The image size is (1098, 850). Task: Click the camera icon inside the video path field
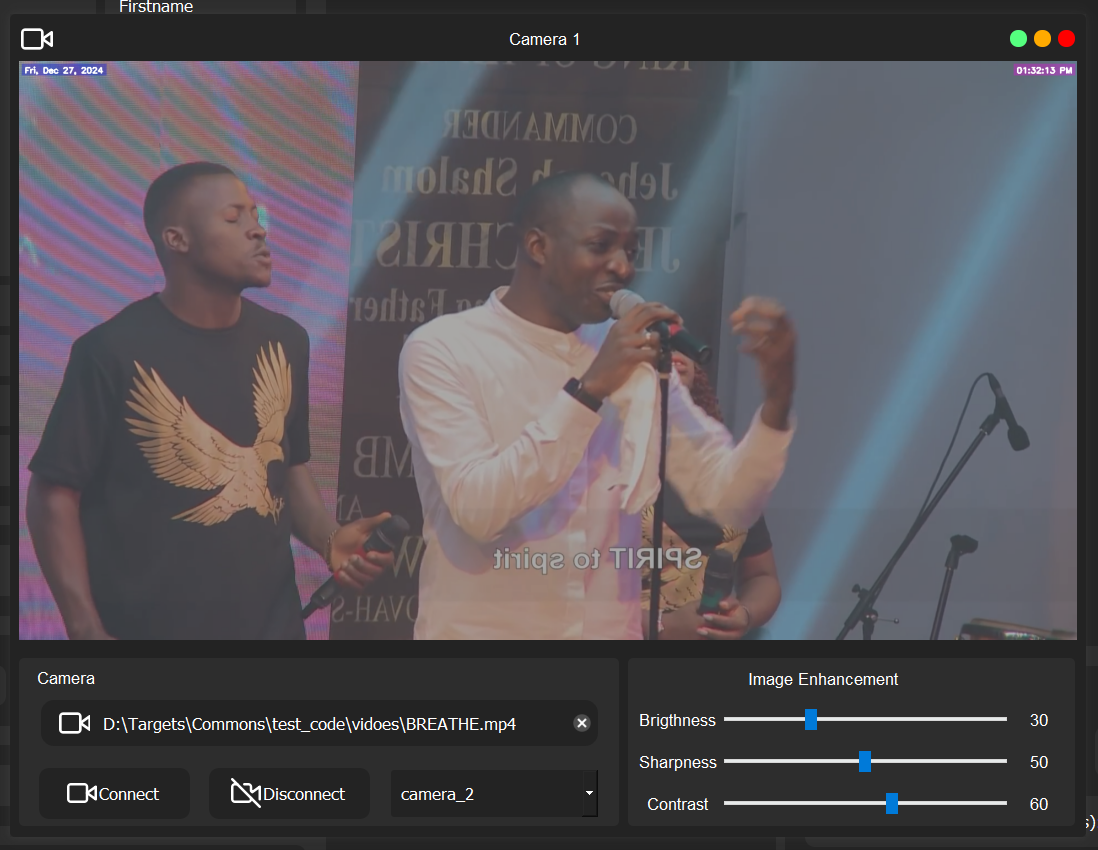74,723
